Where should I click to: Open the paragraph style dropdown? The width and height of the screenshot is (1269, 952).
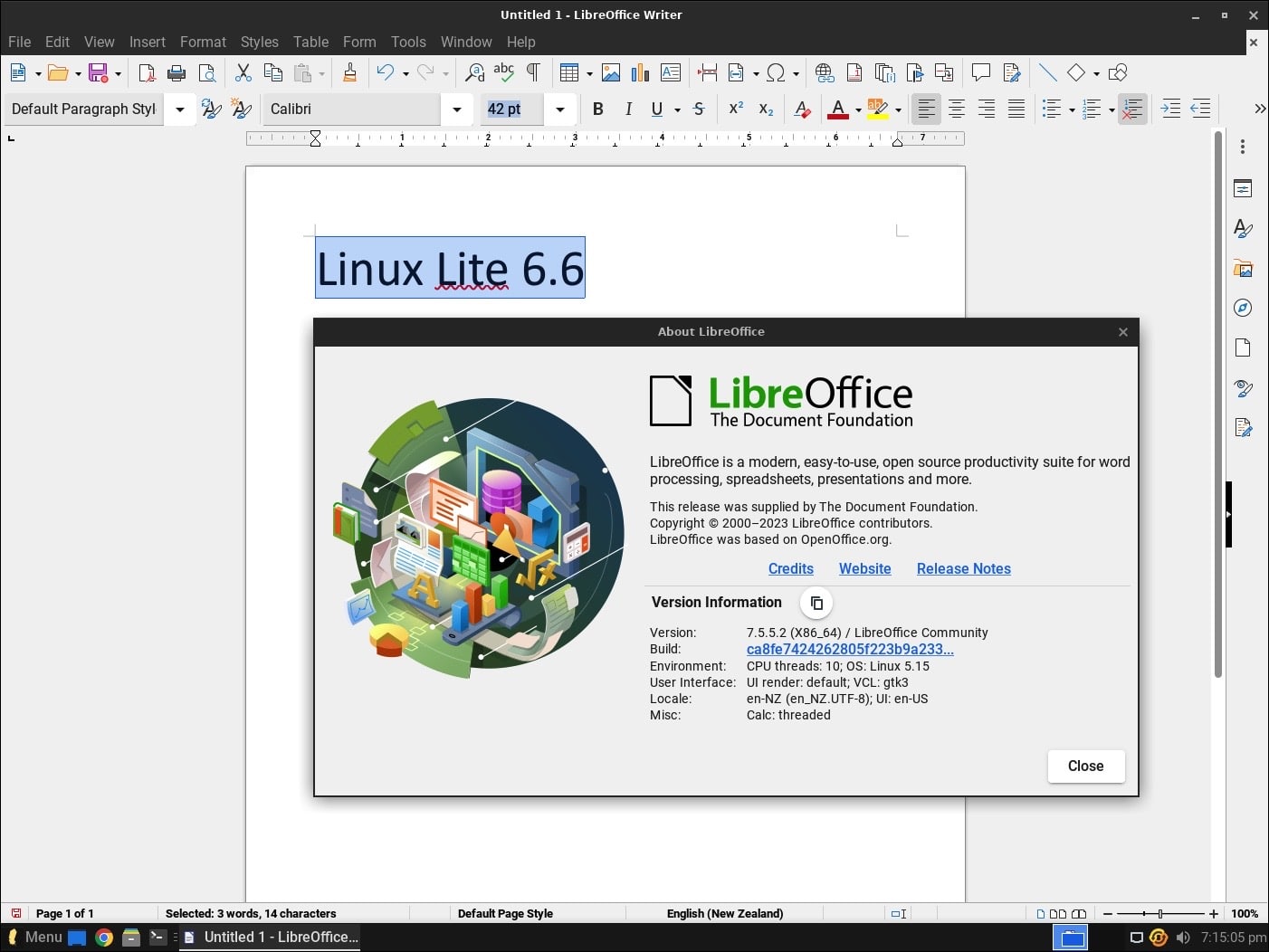[179, 109]
